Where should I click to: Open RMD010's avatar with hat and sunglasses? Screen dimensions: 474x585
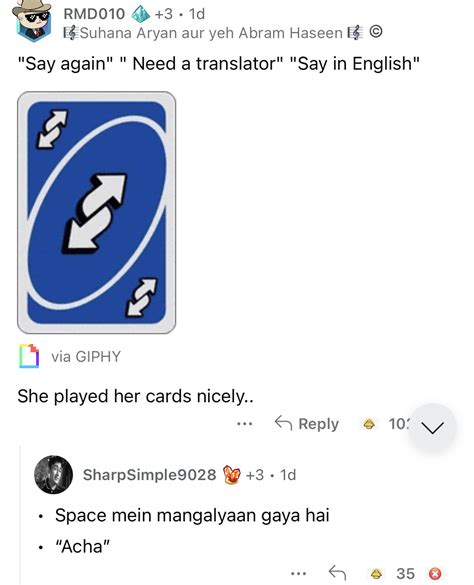[32, 19]
